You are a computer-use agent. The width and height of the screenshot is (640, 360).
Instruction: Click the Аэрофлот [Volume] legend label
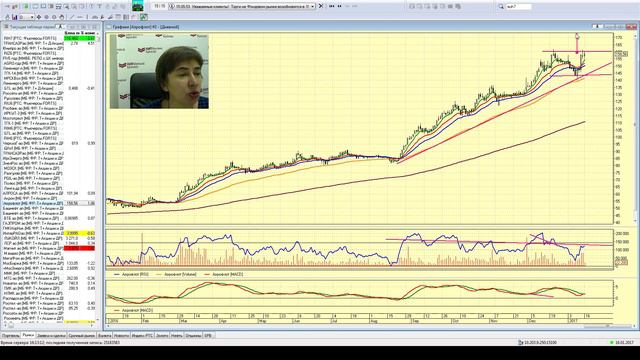[180, 274]
